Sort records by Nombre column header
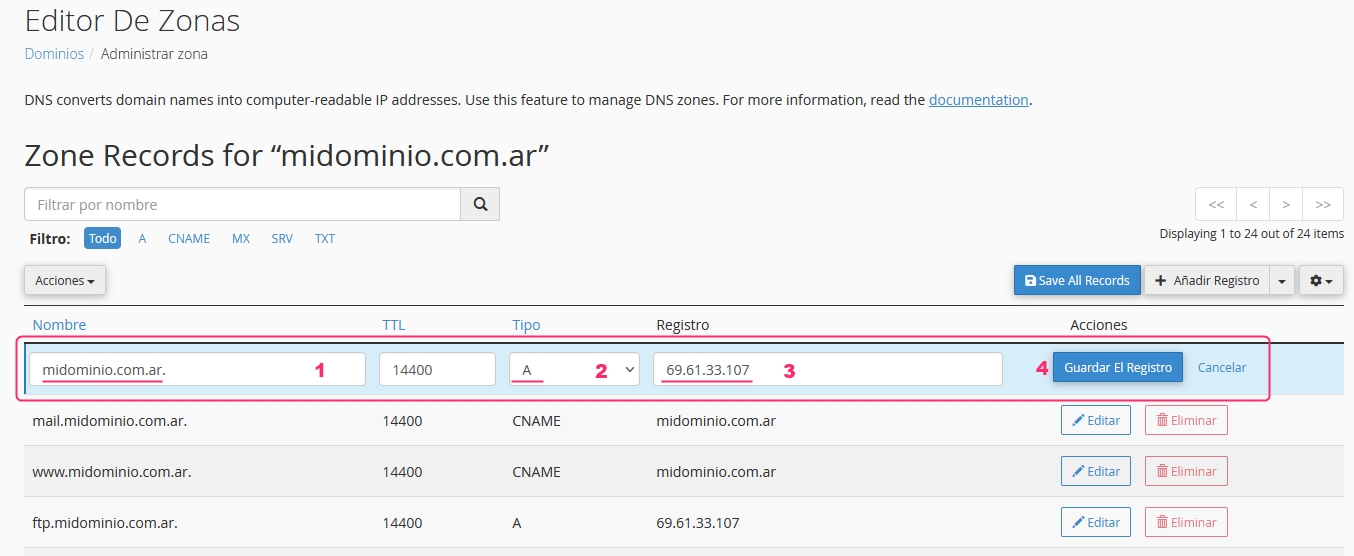 coord(59,325)
